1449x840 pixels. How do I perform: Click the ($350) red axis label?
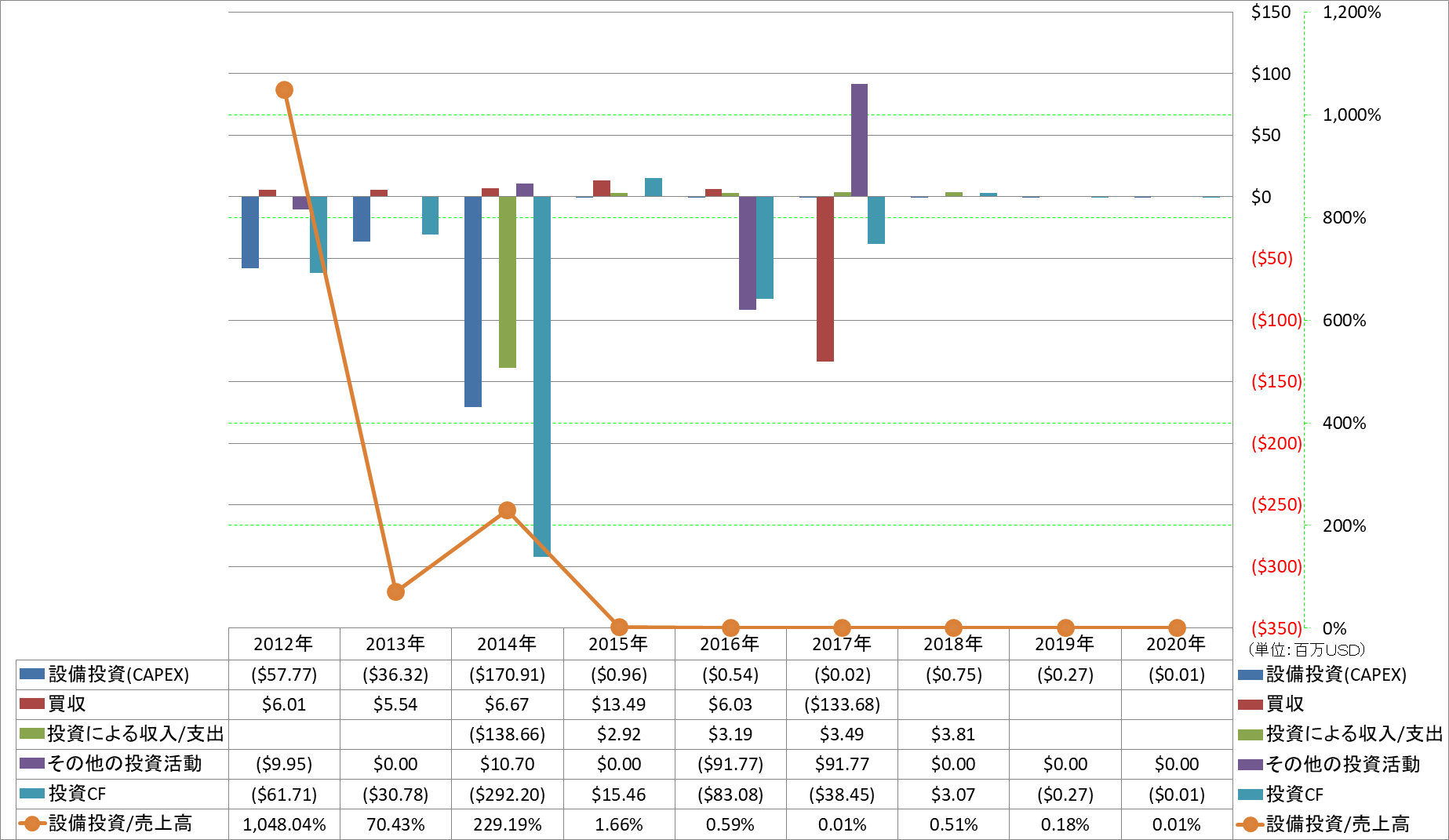click(1276, 627)
